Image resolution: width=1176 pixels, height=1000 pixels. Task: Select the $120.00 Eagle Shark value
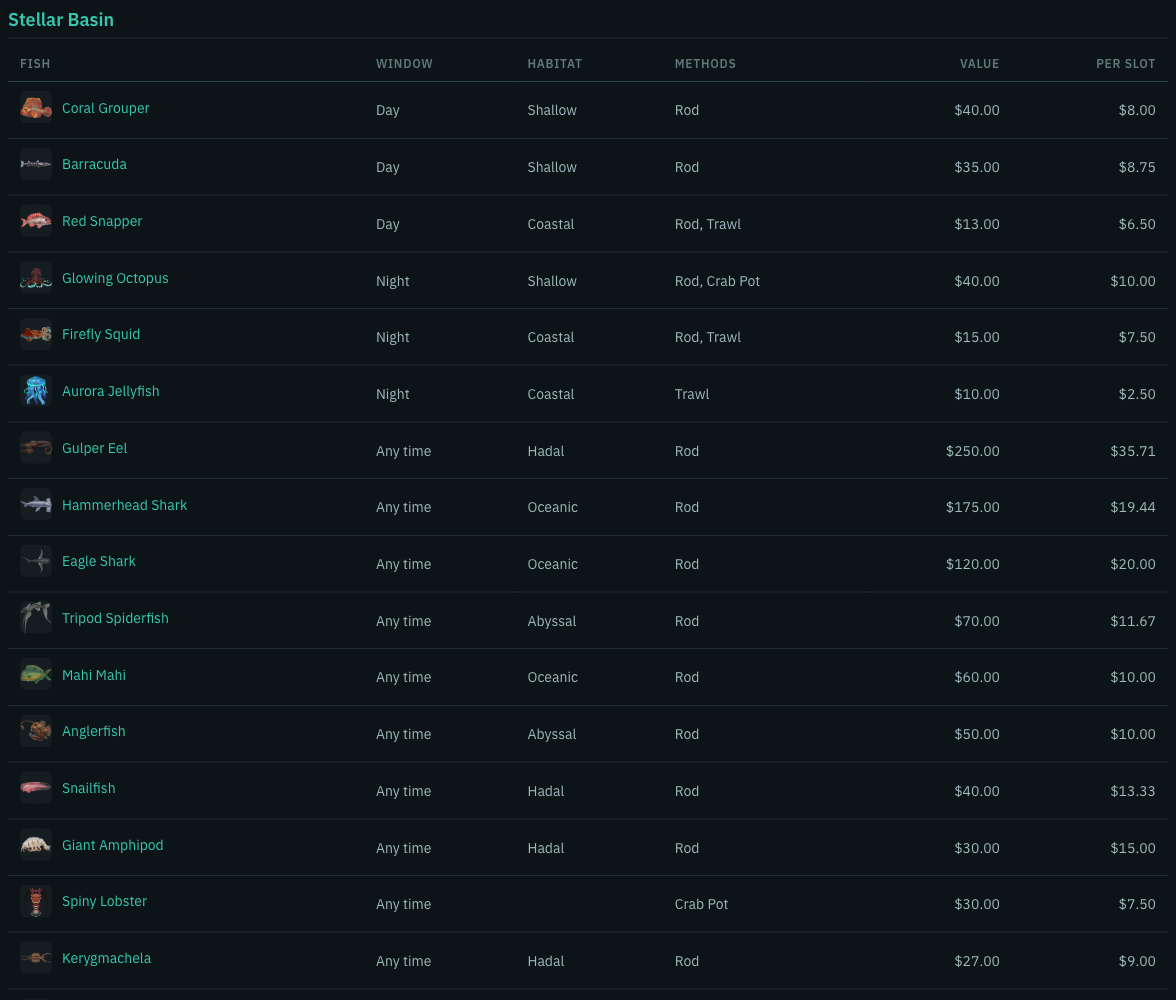972,564
